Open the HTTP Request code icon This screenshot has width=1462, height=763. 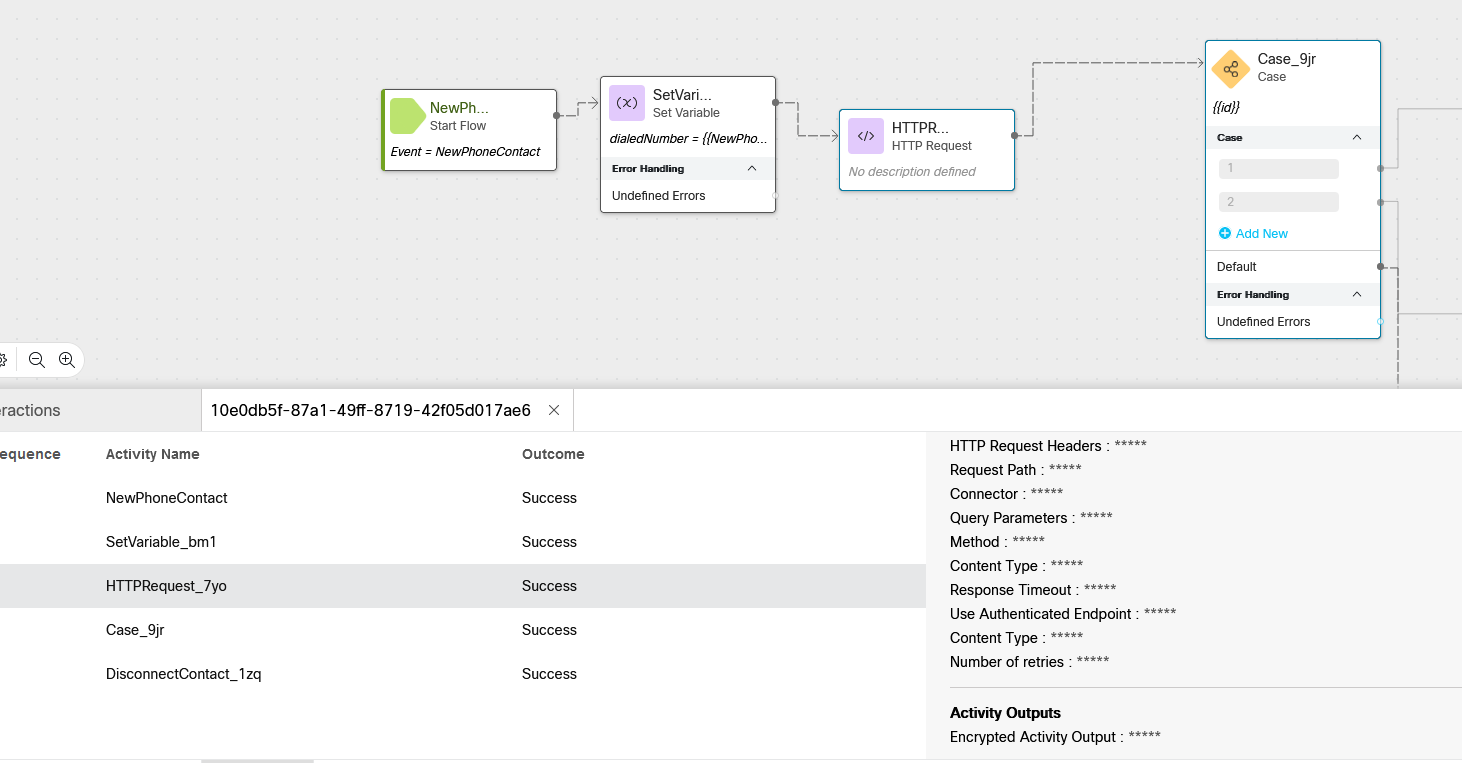[x=865, y=135]
